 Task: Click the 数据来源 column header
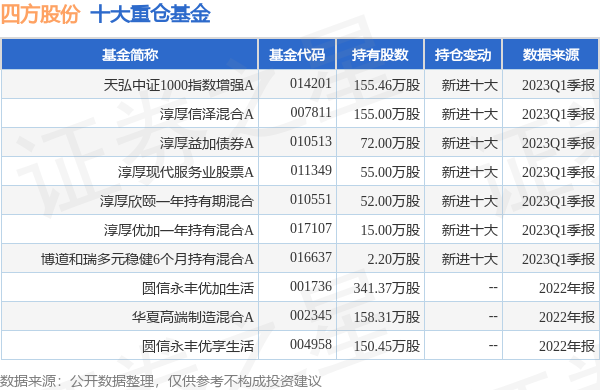click(x=551, y=55)
